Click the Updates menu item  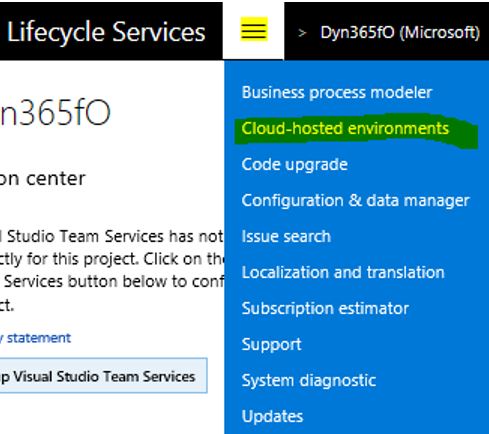272,416
